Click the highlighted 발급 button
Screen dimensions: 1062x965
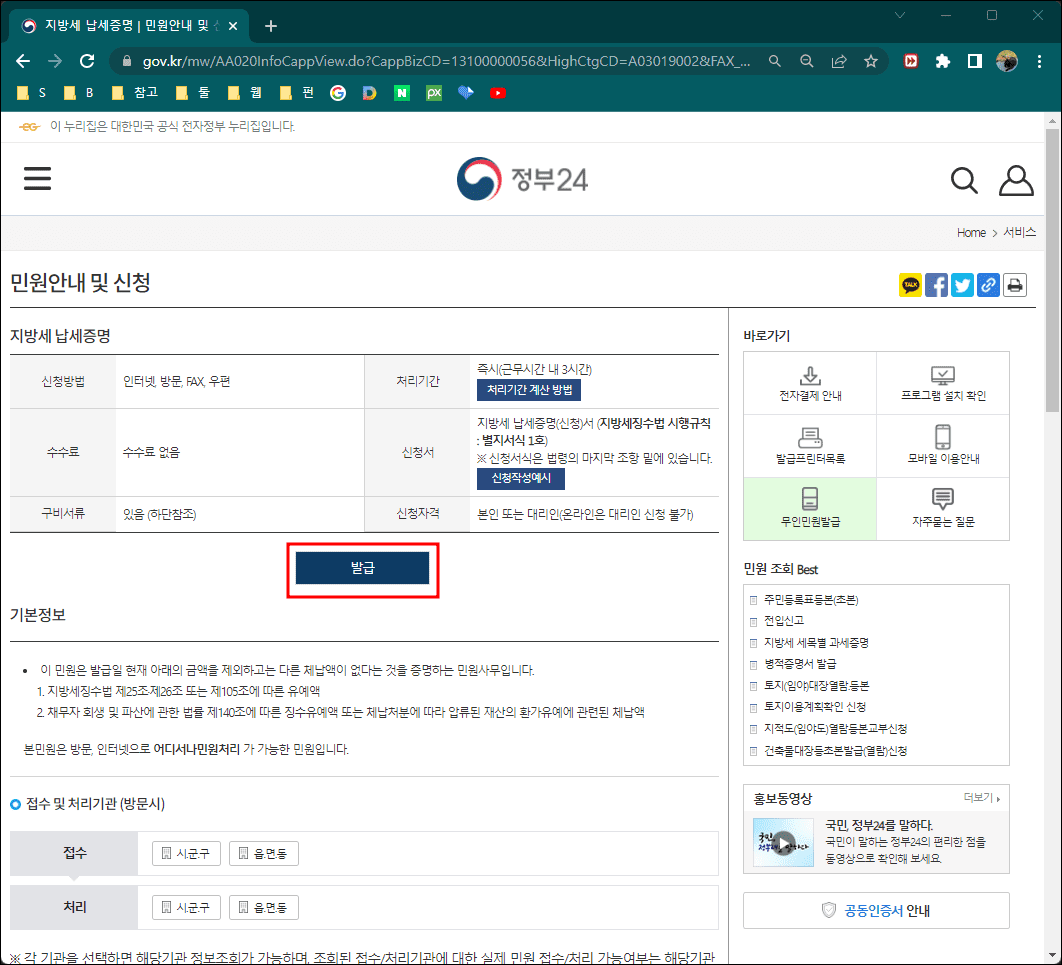coord(363,567)
